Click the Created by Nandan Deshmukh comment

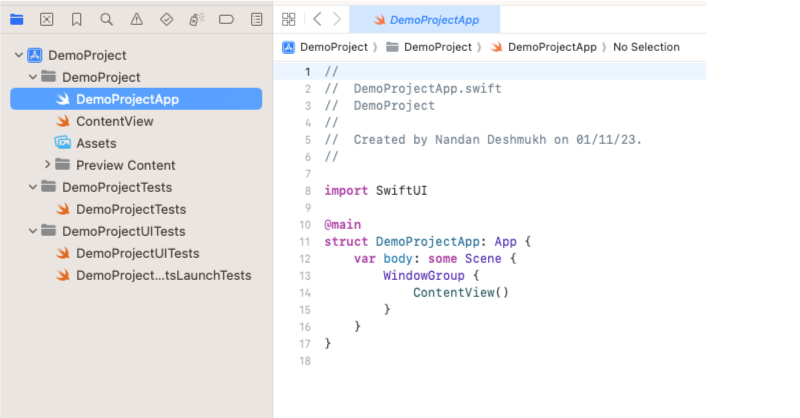(483, 140)
